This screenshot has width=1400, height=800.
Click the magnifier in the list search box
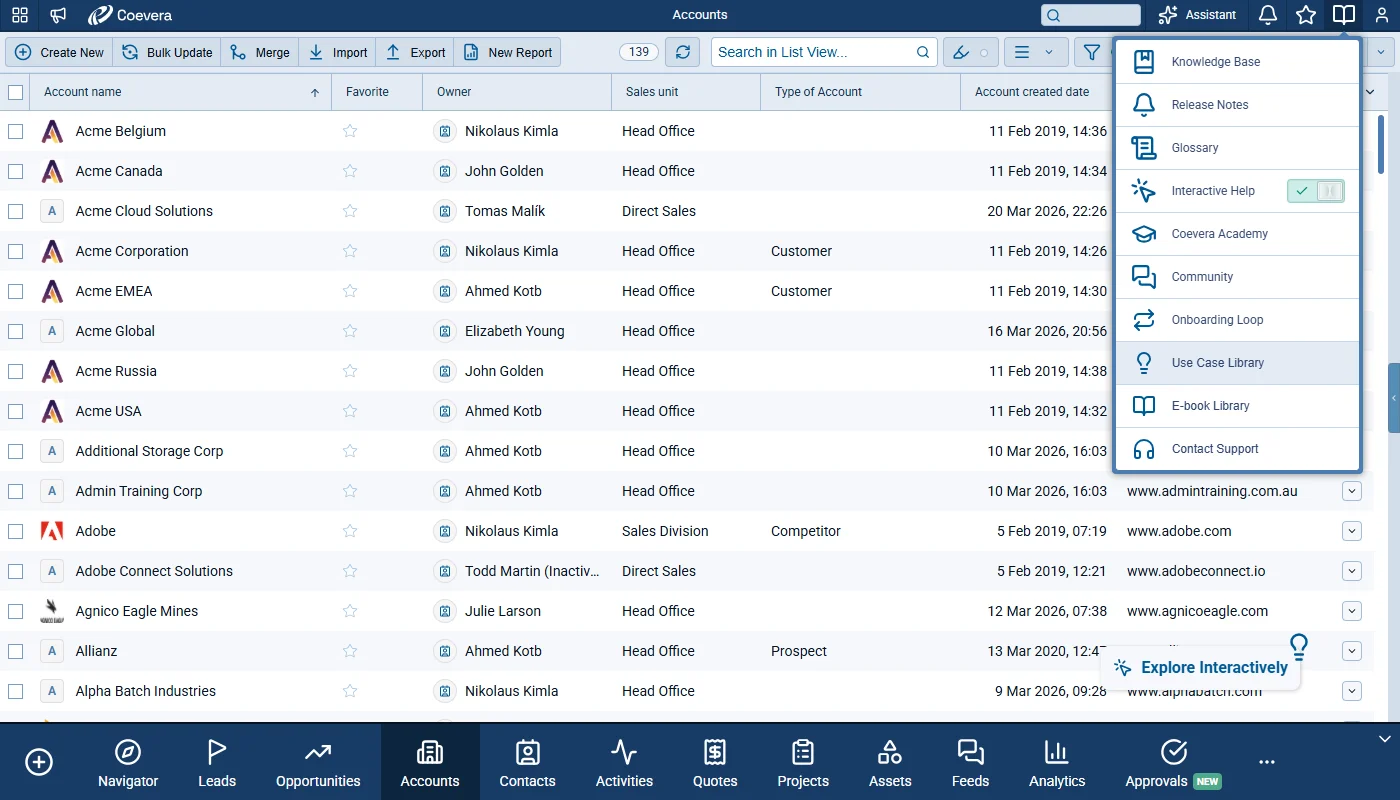[x=923, y=52]
